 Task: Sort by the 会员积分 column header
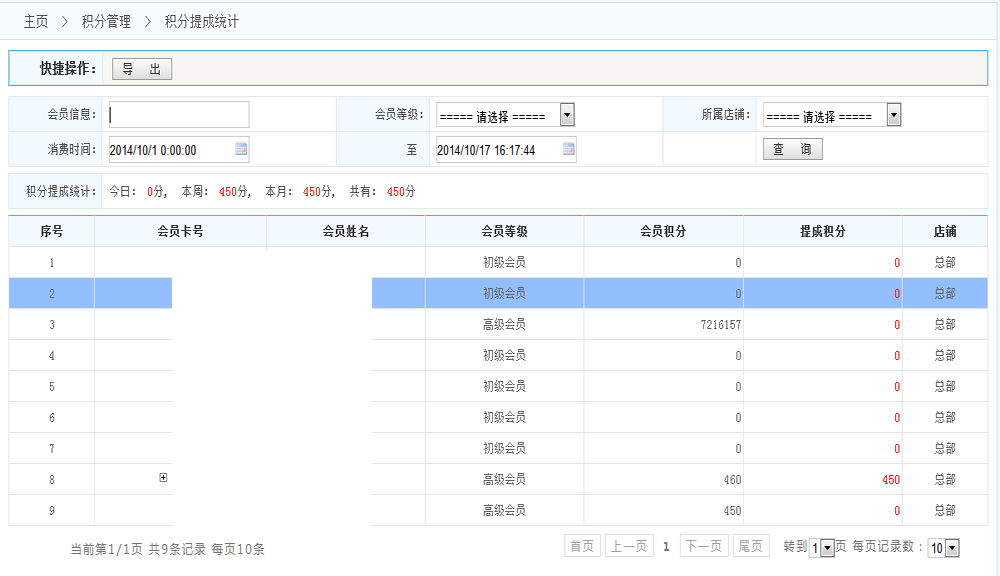point(663,231)
